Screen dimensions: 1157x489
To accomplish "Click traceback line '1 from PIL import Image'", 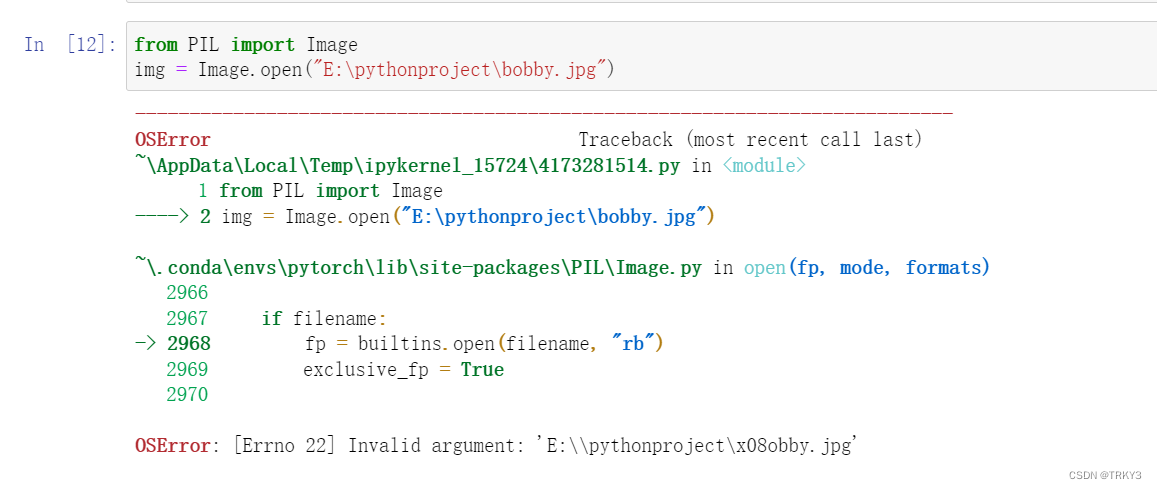I will point(320,191).
